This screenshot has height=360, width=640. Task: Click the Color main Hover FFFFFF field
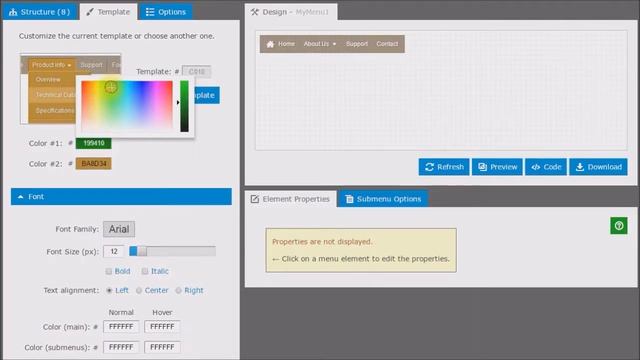point(162,327)
